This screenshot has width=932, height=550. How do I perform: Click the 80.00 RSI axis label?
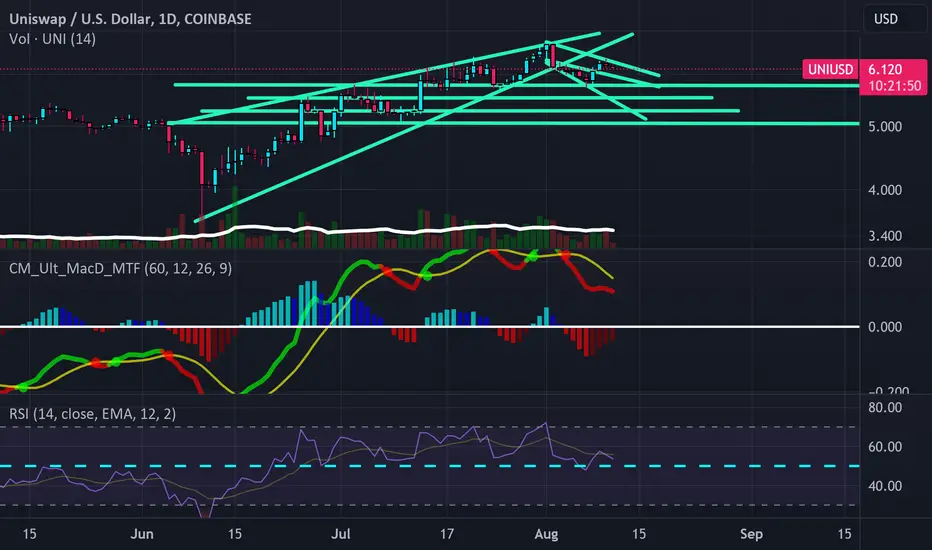click(x=884, y=408)
